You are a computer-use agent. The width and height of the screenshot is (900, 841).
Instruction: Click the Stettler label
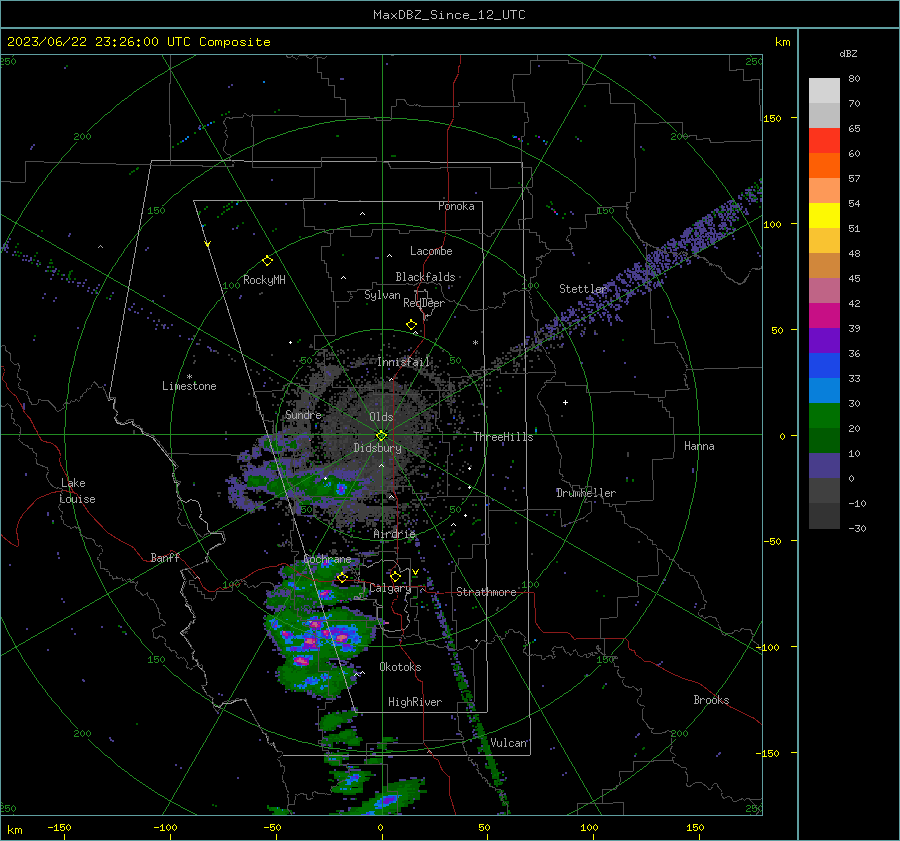pos(583,289)
